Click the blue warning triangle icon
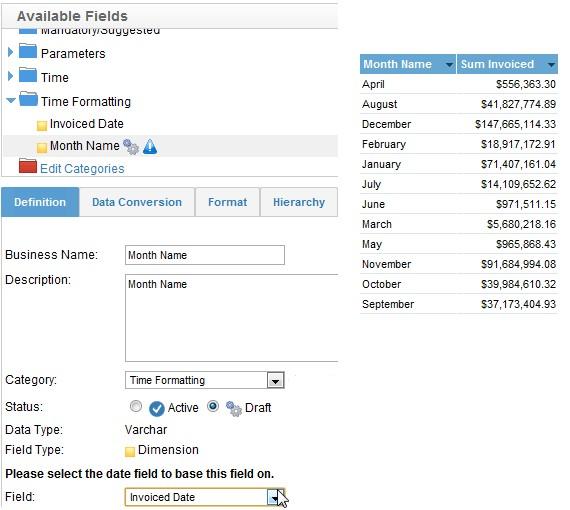The width and height of the screenshot is (570, 510). pos(150,146)
